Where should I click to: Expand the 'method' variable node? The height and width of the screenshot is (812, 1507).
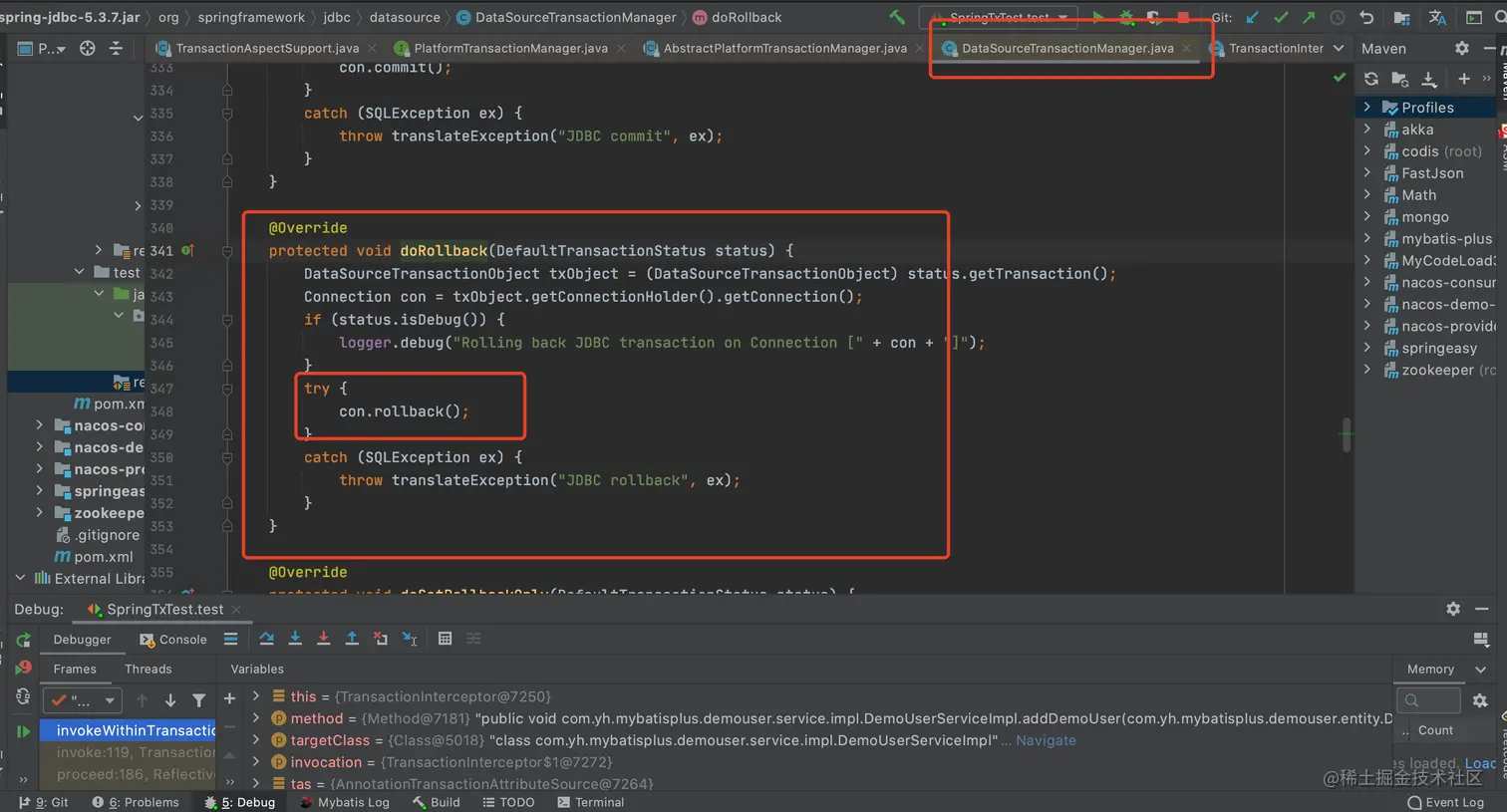click(x=256, y=717)
